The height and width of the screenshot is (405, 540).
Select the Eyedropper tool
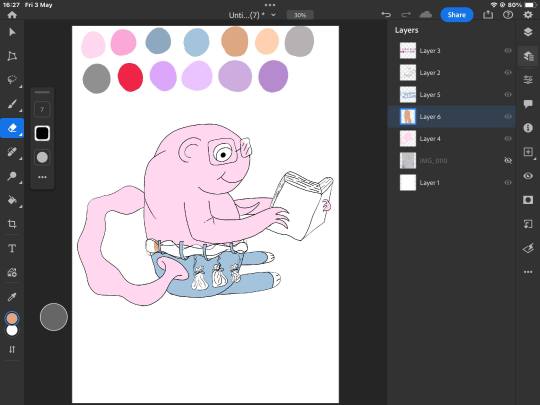pos(12,297)
